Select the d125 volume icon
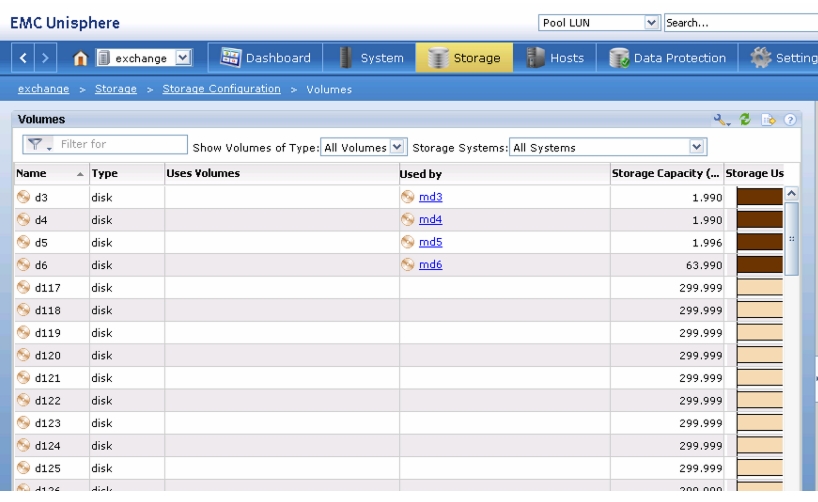818x502 pixels. (23, 467)
